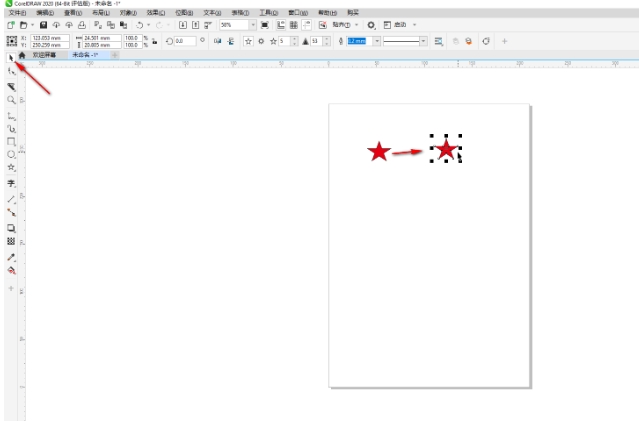Select the Pick tool in toolbox

[11, 58]
